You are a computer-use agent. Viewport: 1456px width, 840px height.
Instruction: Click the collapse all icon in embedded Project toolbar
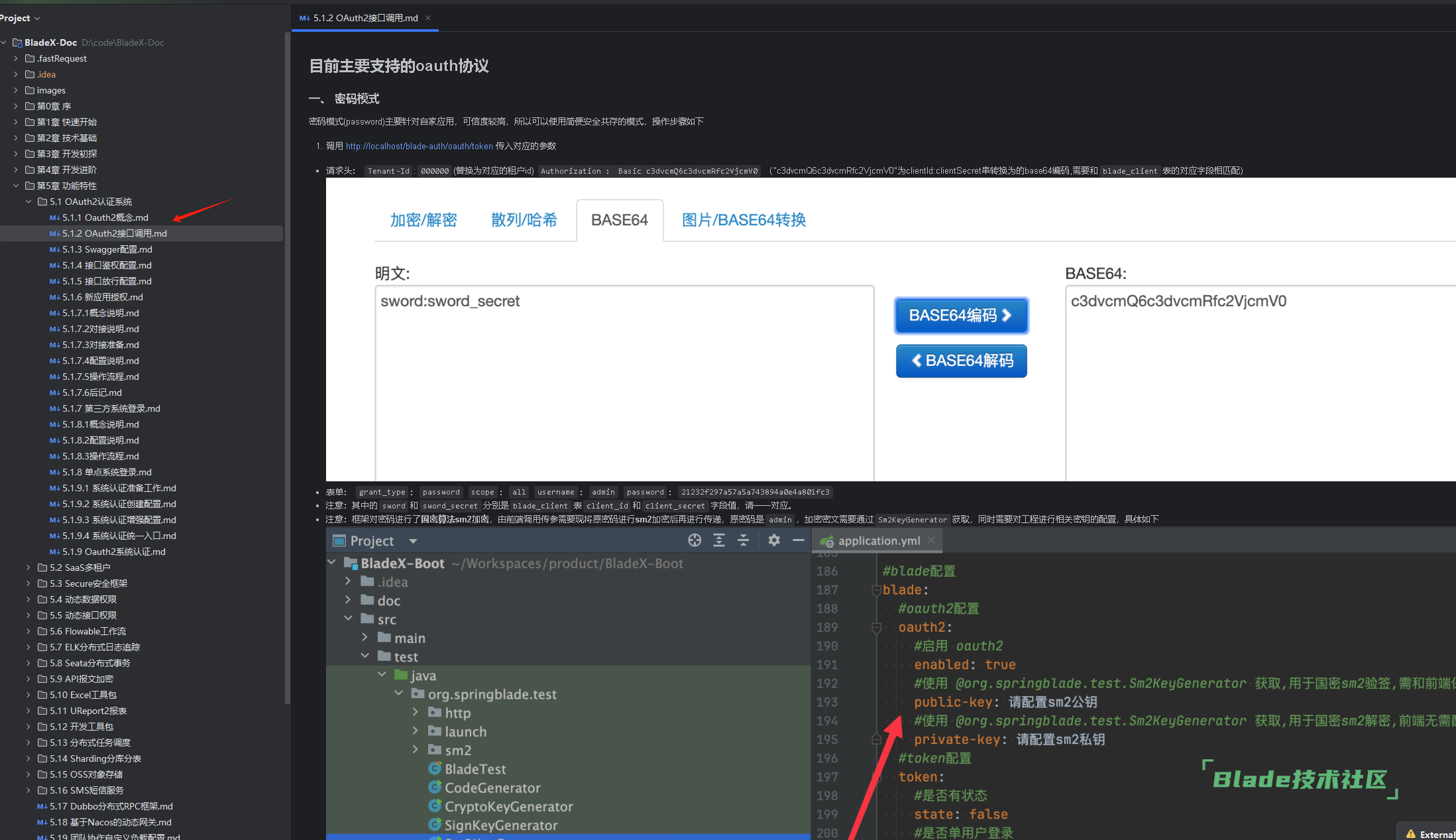744,540
